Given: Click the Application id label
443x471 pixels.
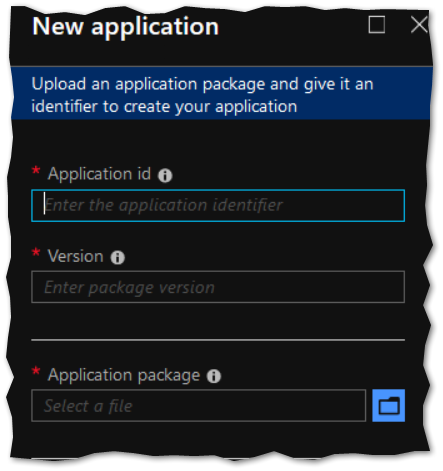Looking at the screenshot, I should (x=99, y=174).
